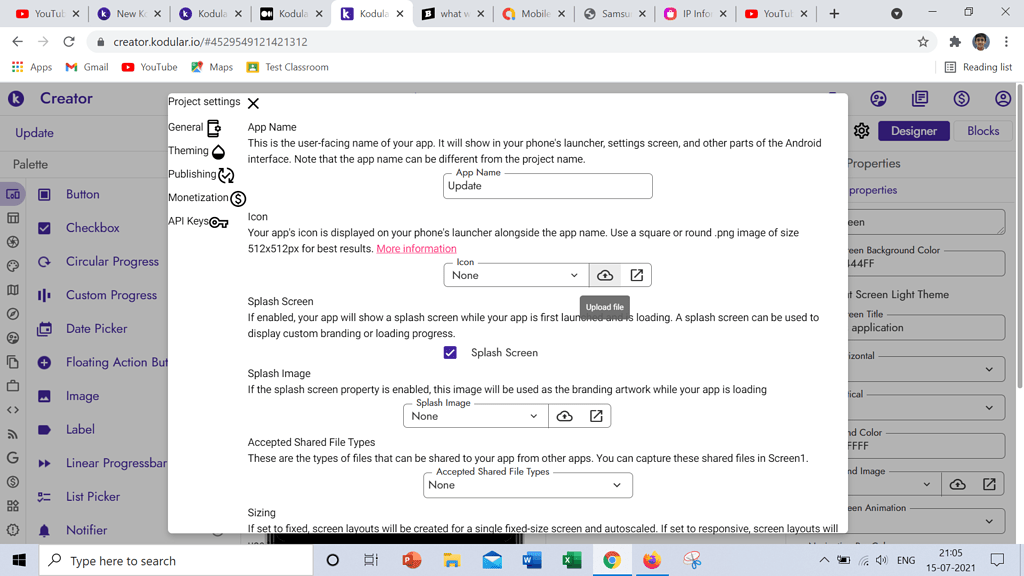Open Excel from the taskbar
1024x576 pixels.
coord(571,560)
